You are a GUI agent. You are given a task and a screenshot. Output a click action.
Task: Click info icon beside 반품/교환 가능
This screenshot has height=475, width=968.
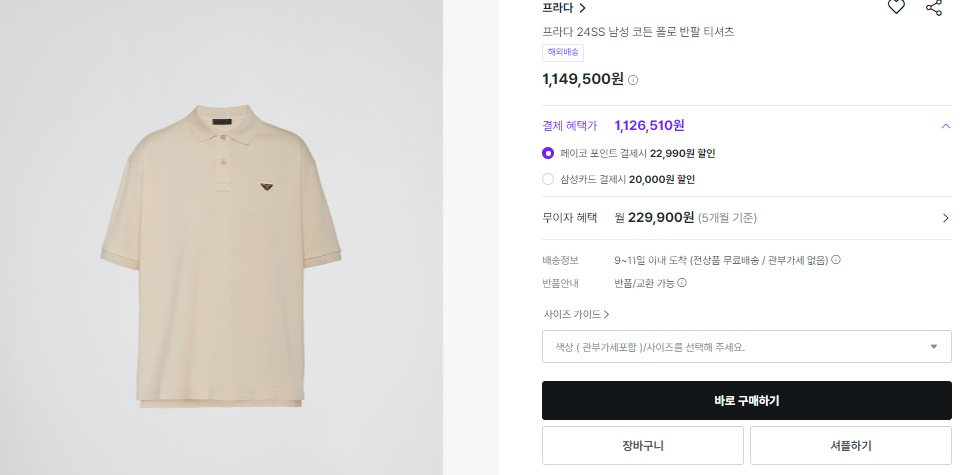coord(682,283)
